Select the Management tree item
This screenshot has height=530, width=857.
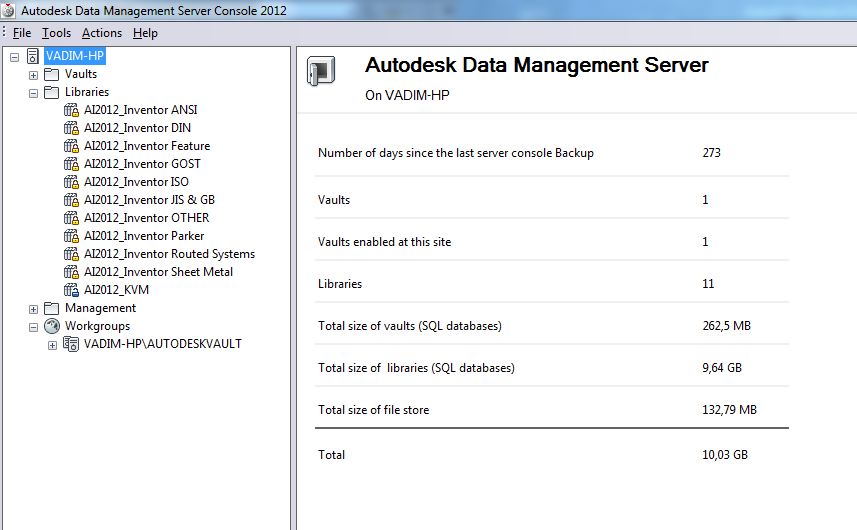point(101,308)
